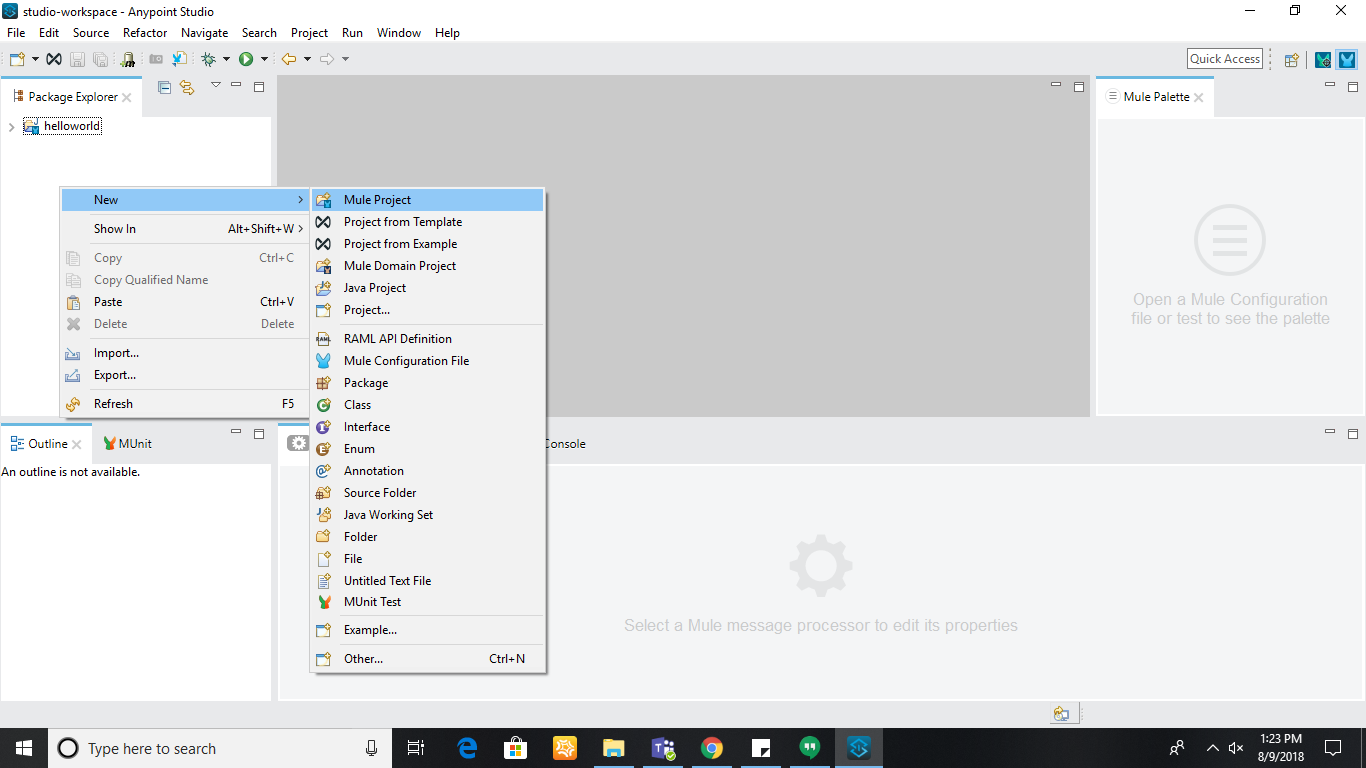Click the green Run button in toolbar
This screenshot has width=1366, height=768.
[x=246, y=59]
